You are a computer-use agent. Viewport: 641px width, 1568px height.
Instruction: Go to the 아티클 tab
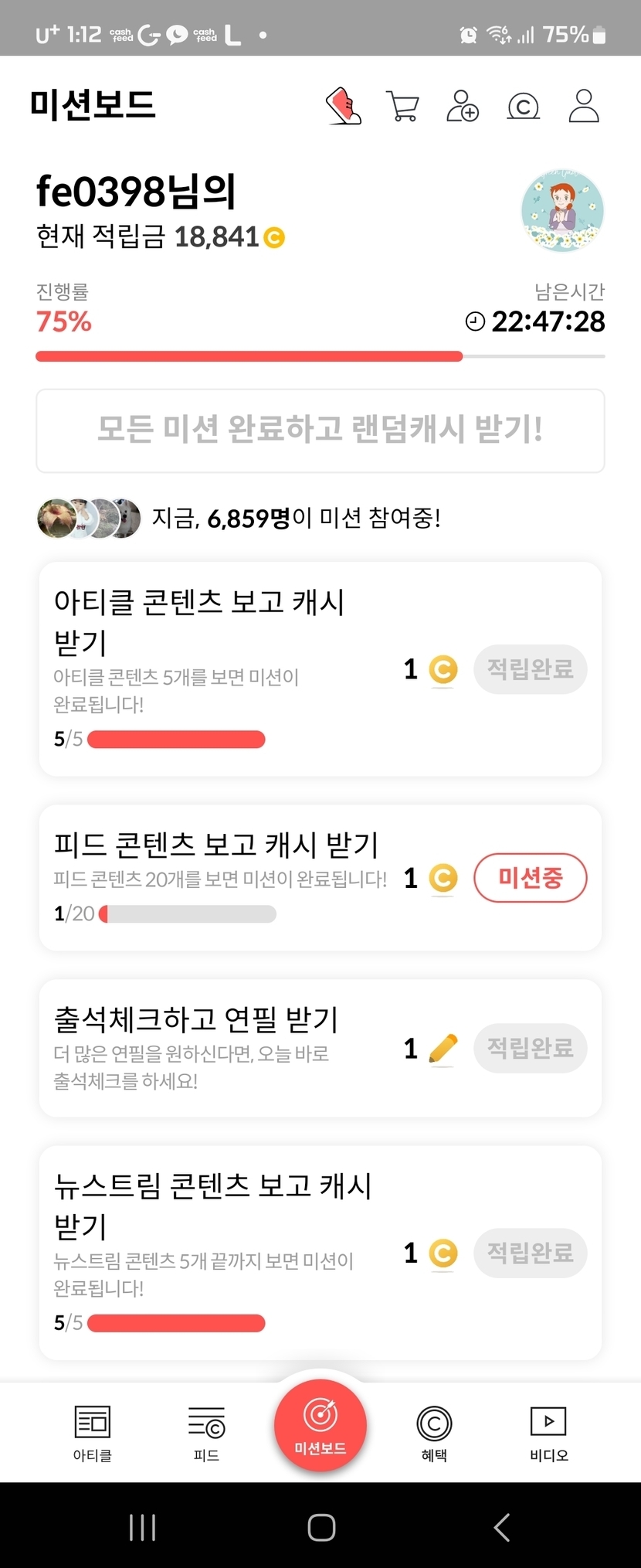[93, 1433]
